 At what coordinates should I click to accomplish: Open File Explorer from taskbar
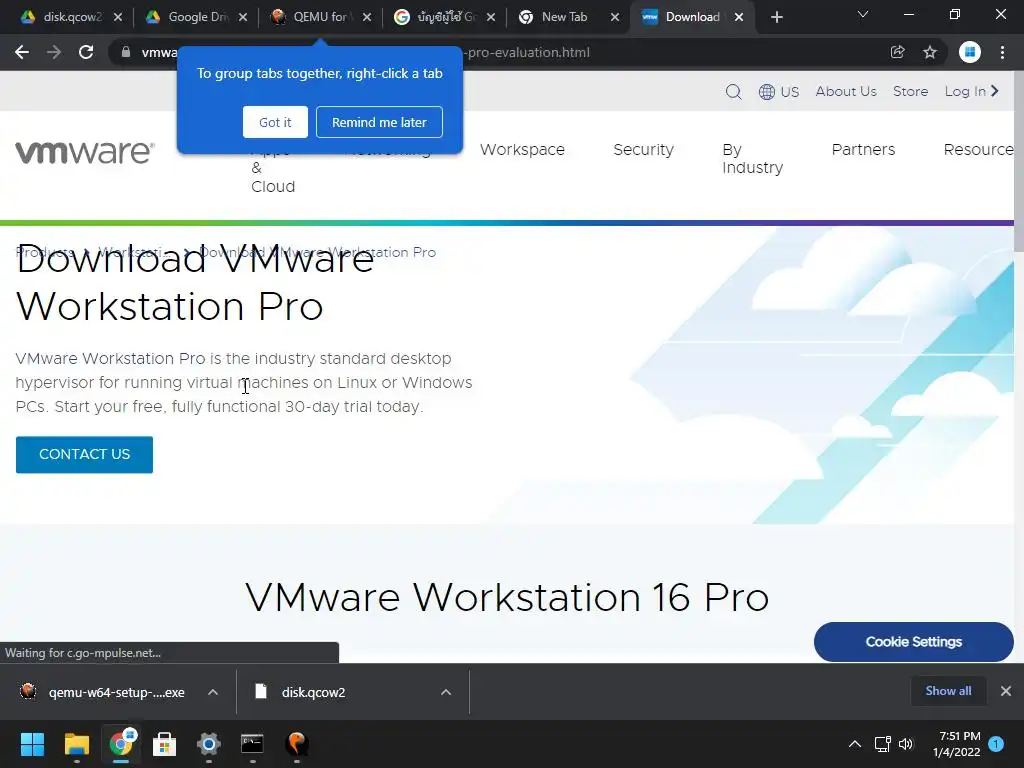[x=76, y=744]
